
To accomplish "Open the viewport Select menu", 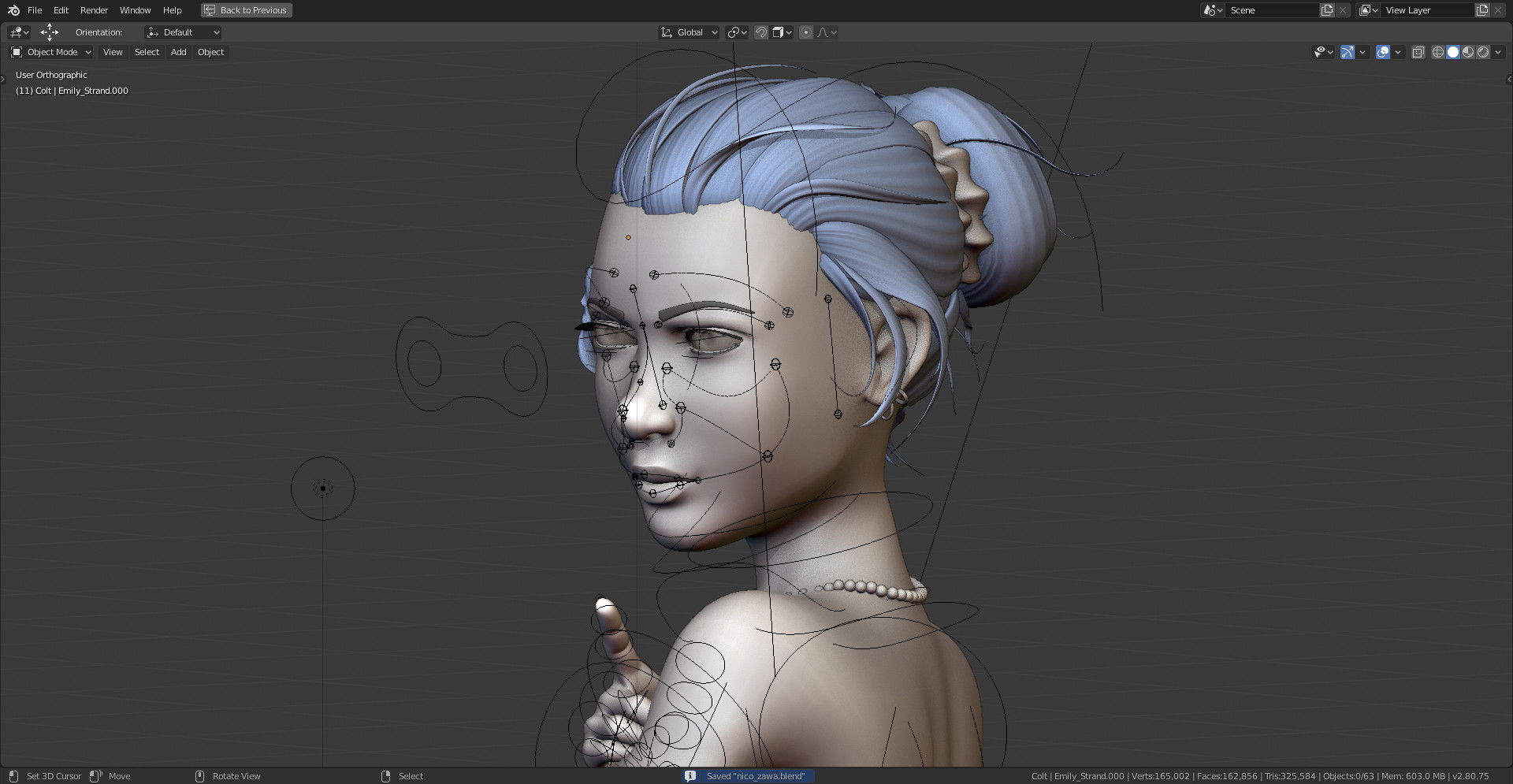I will [x=147, y=52].
